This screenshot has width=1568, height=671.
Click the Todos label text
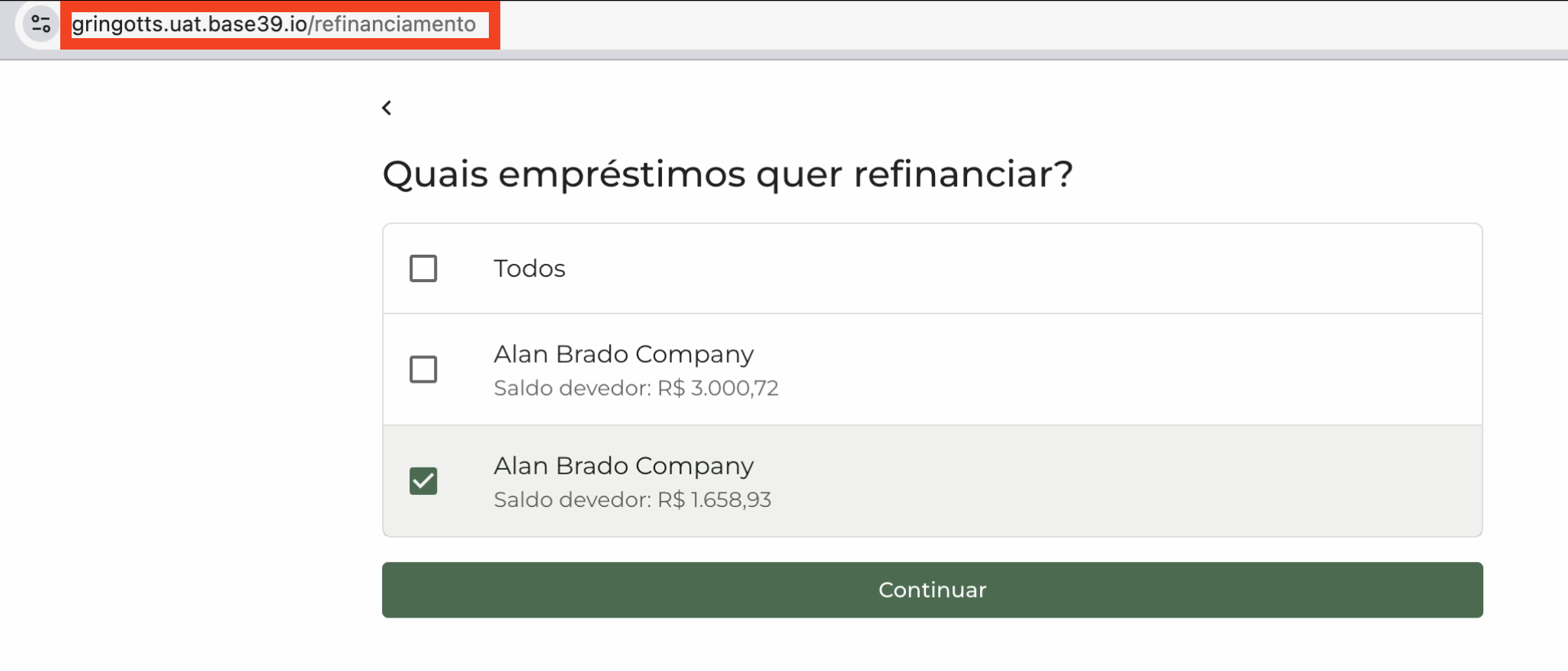click(529, 268)
